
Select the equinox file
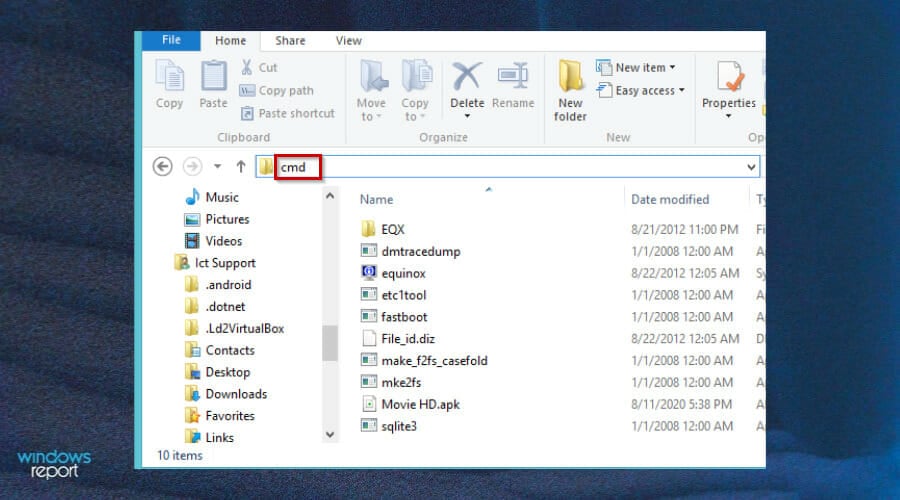[x=393, y=273]
